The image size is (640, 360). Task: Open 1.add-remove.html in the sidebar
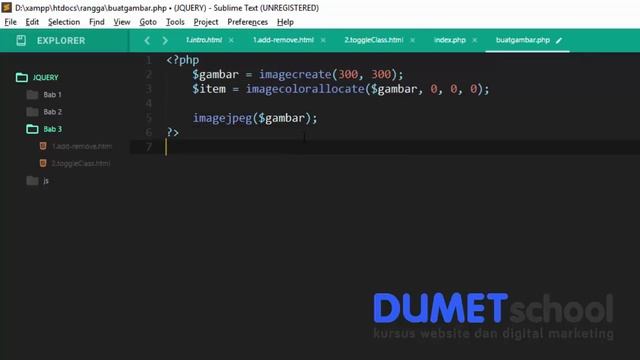82,146
